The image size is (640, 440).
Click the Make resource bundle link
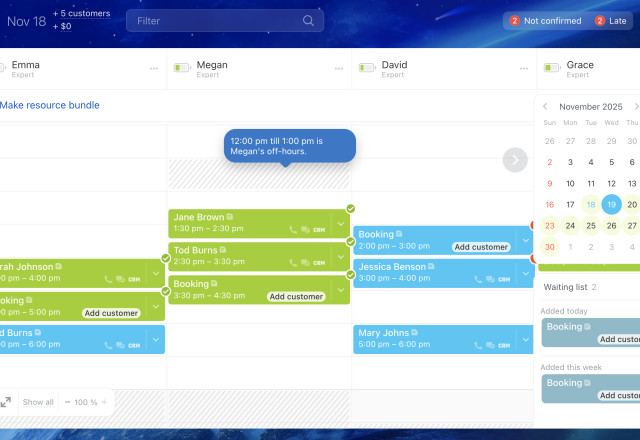pyautogui.click(x=50, y=105)
